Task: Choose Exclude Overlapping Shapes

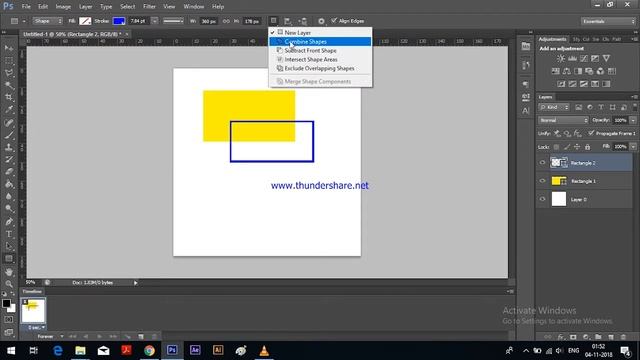Action: click(320, 69)
